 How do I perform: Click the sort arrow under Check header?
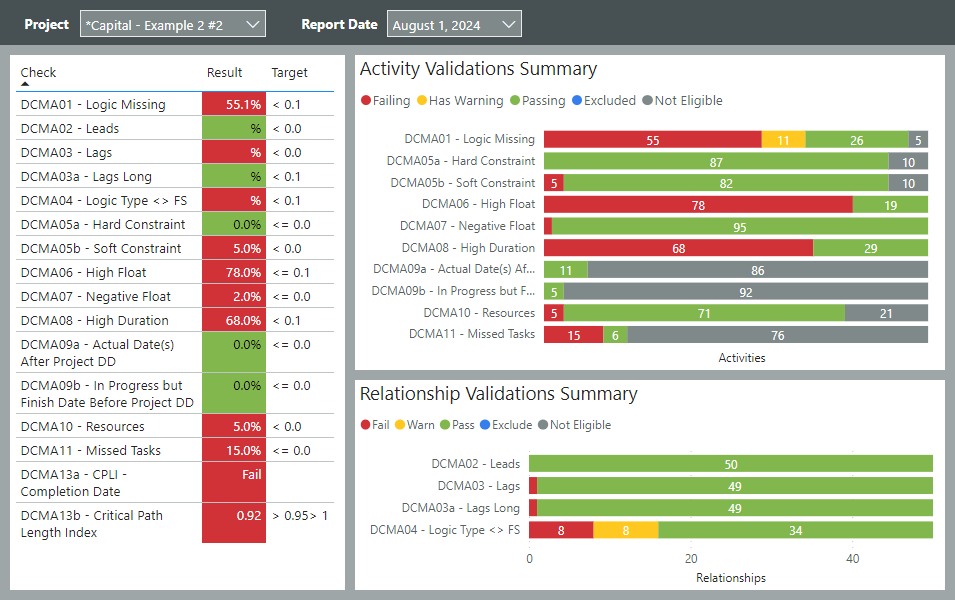pyautogui.click(x=26, y=85)
